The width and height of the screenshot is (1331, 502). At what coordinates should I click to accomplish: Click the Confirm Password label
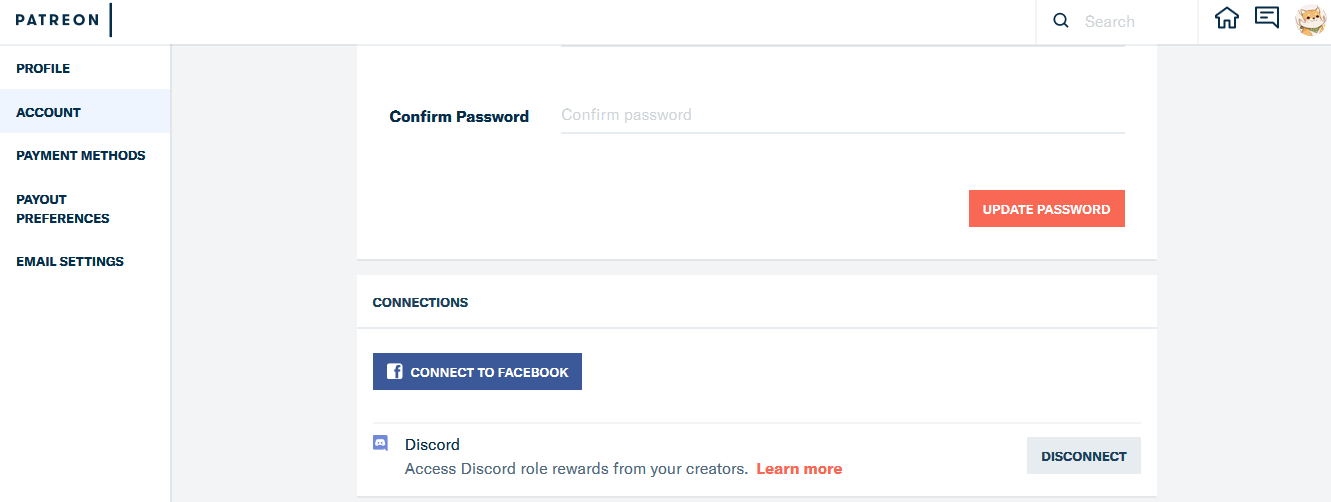coord(459,116)
